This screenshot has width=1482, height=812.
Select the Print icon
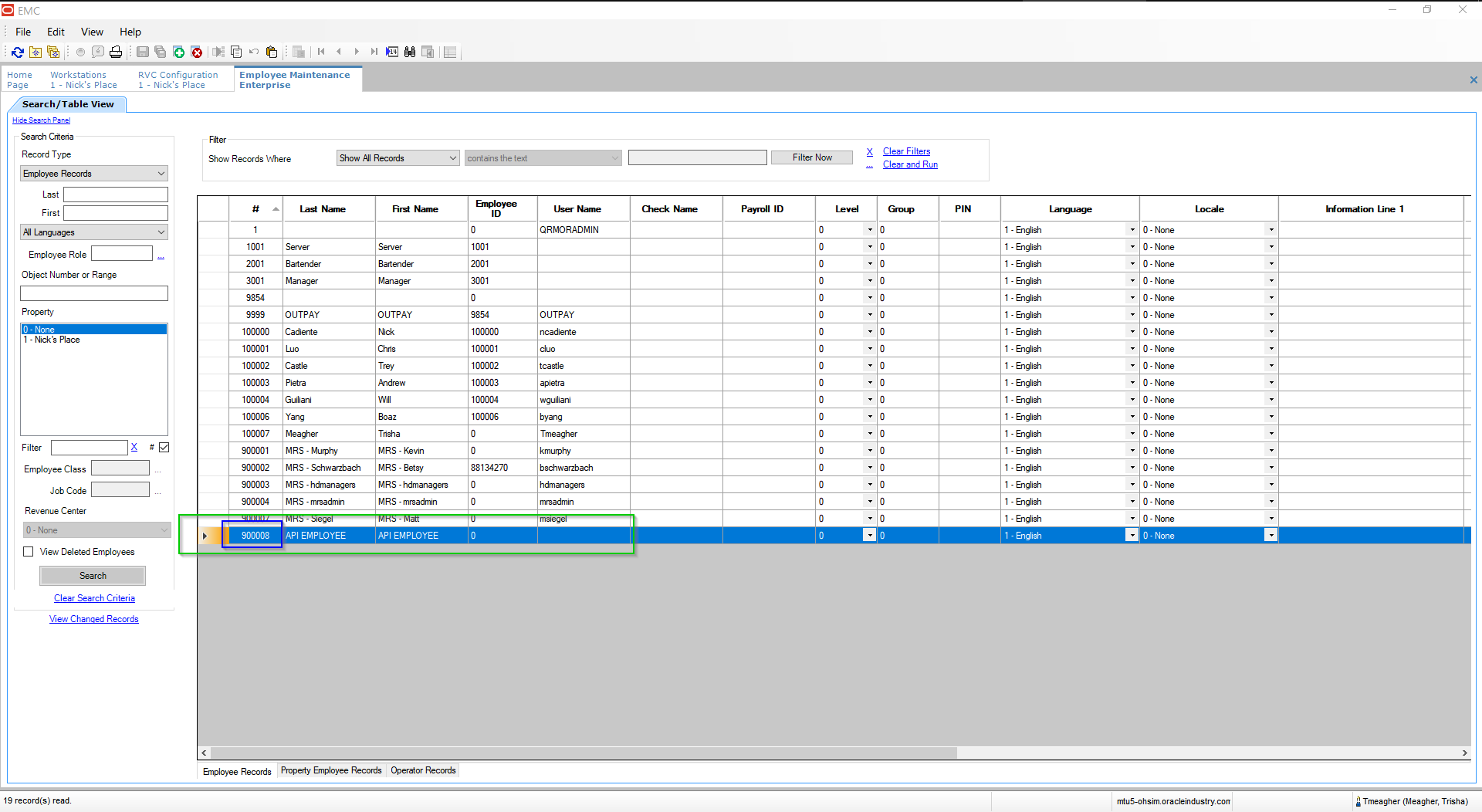tap(116, 52)
